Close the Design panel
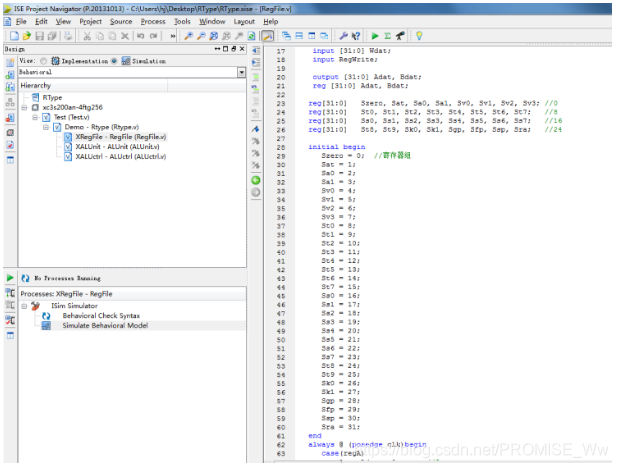 (x=242, y=49)
